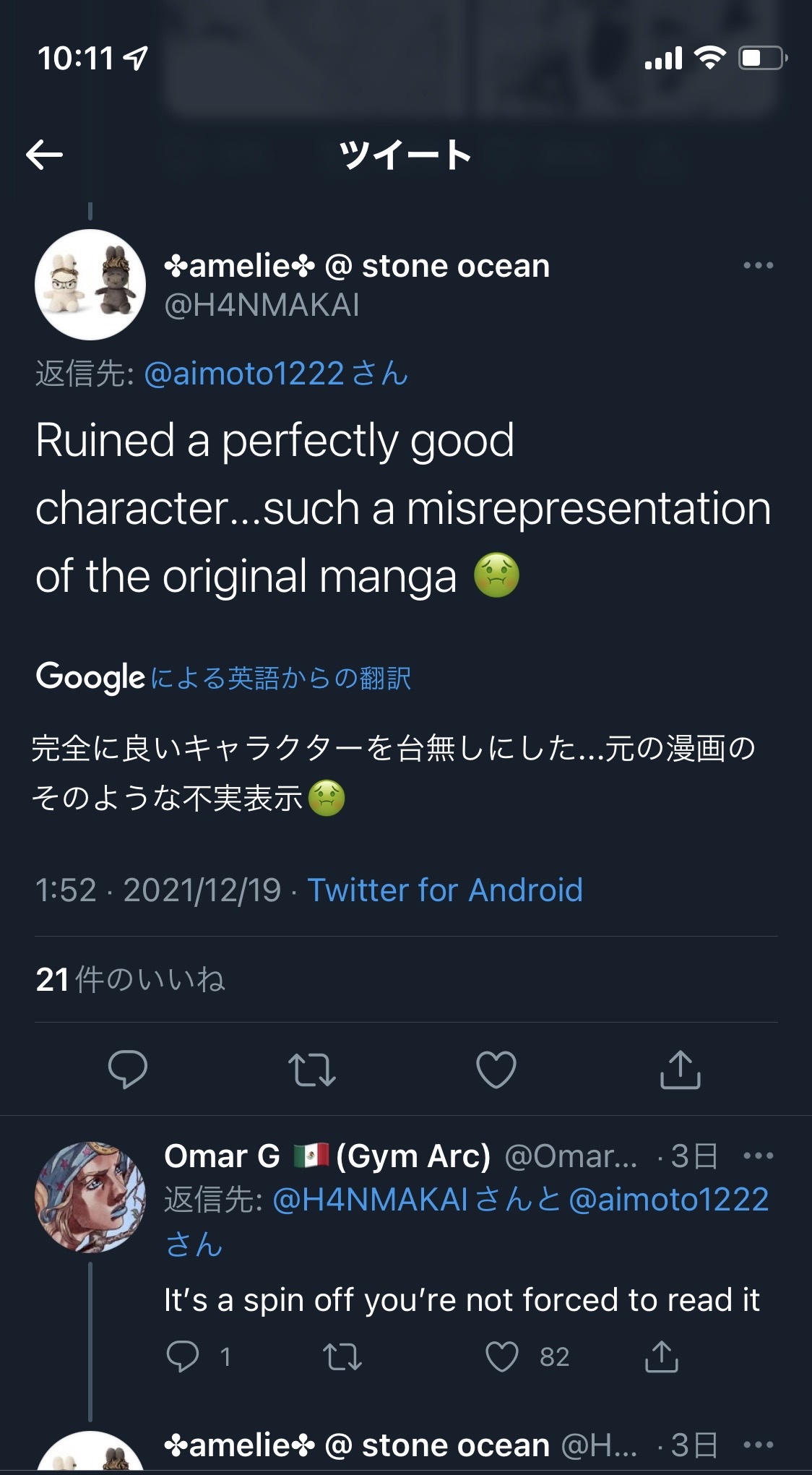Share the main tweet
812x1475 pixels.
click(680, 1070)
